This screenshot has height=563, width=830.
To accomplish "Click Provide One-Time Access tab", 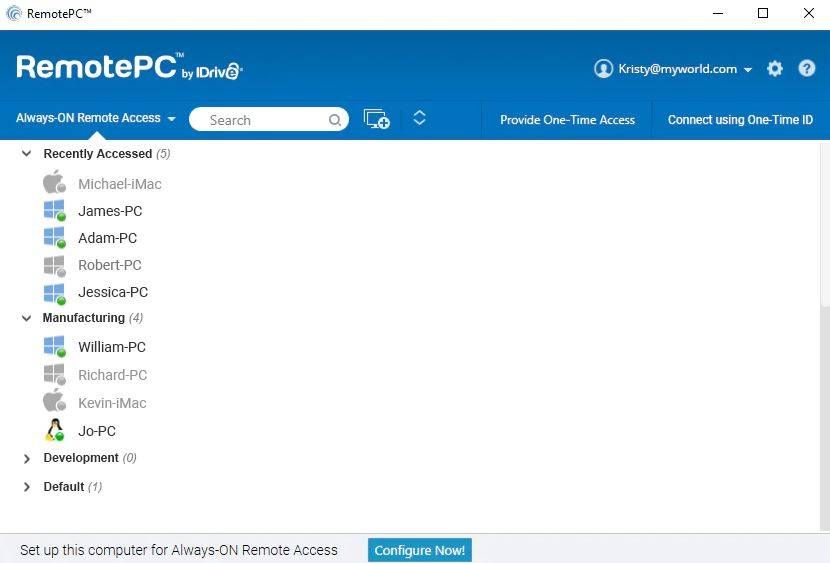I will click(567, 120).
